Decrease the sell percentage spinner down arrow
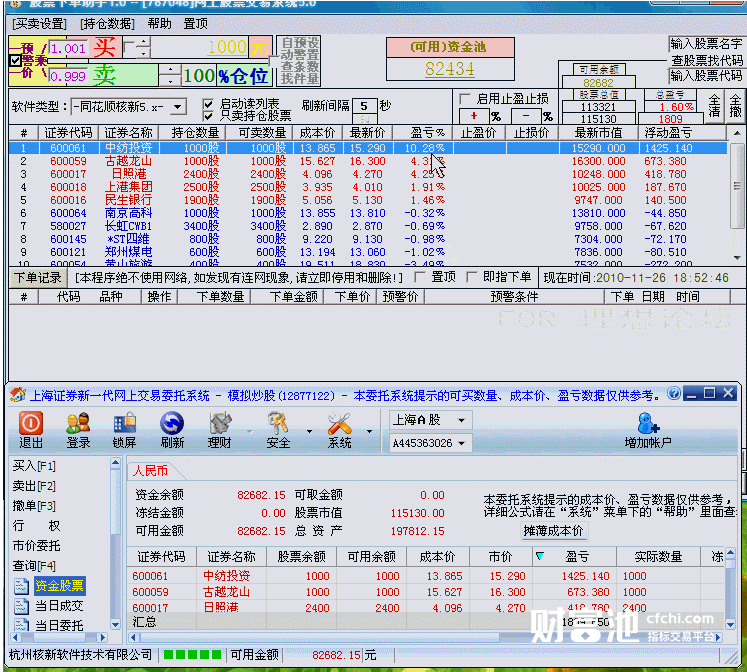The width and height of the screenshot is (747, 672). (170, 80)
